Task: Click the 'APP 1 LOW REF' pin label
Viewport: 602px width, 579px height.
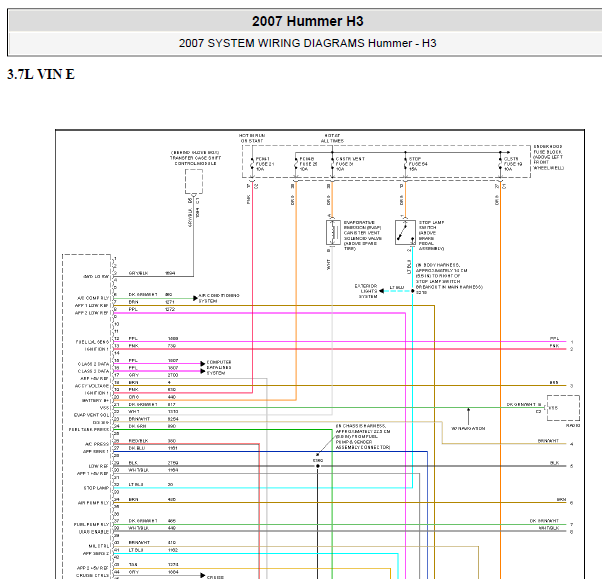Action: click(x=92, y=306)
